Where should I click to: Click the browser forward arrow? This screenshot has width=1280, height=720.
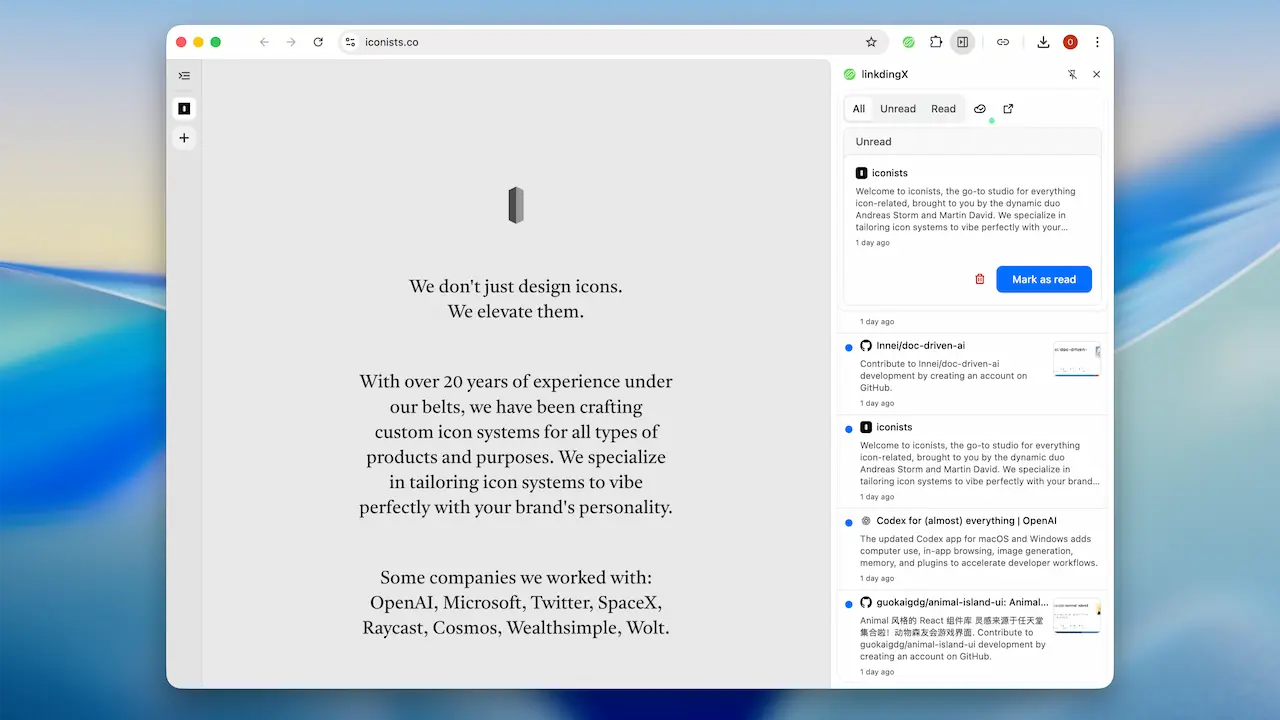click(x=291, y=42)
